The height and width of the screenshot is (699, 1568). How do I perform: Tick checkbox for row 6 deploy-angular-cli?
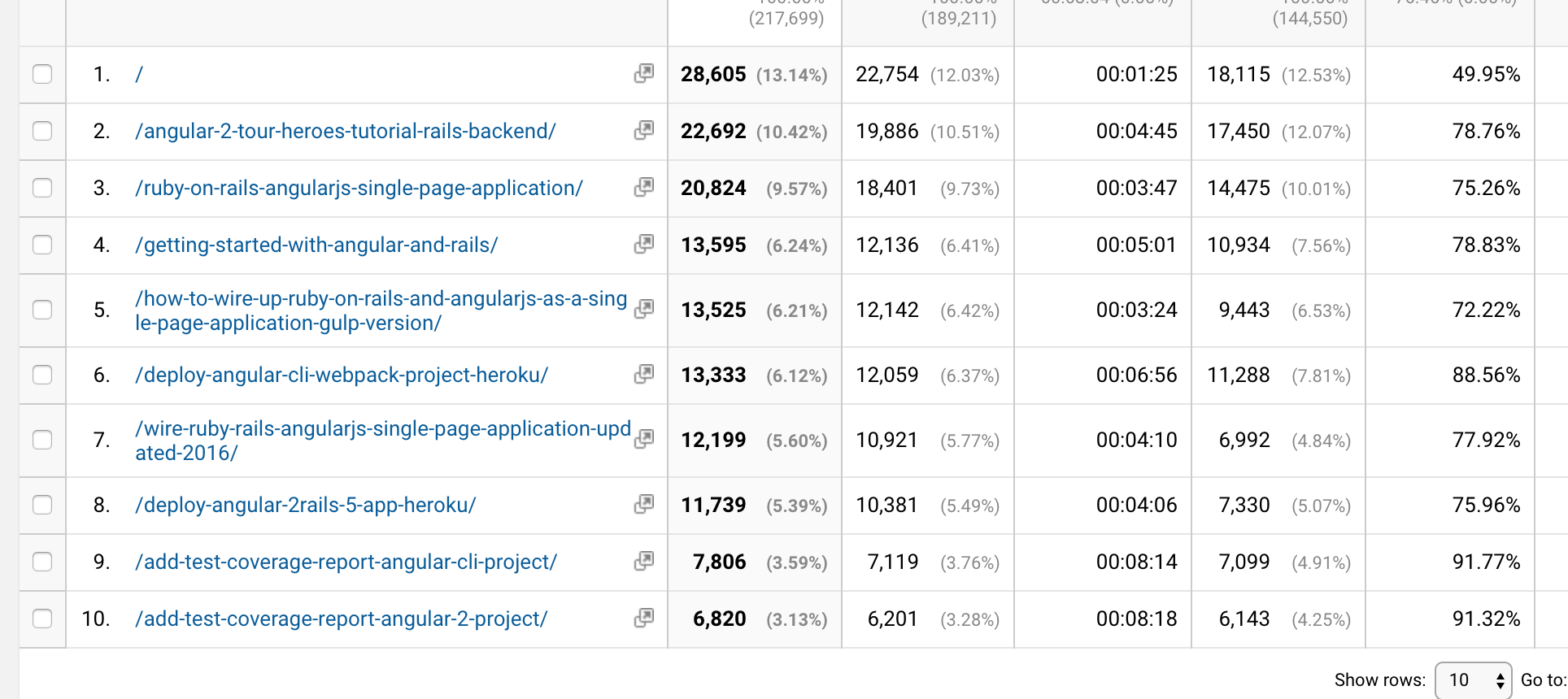click(x=42, y=375)
